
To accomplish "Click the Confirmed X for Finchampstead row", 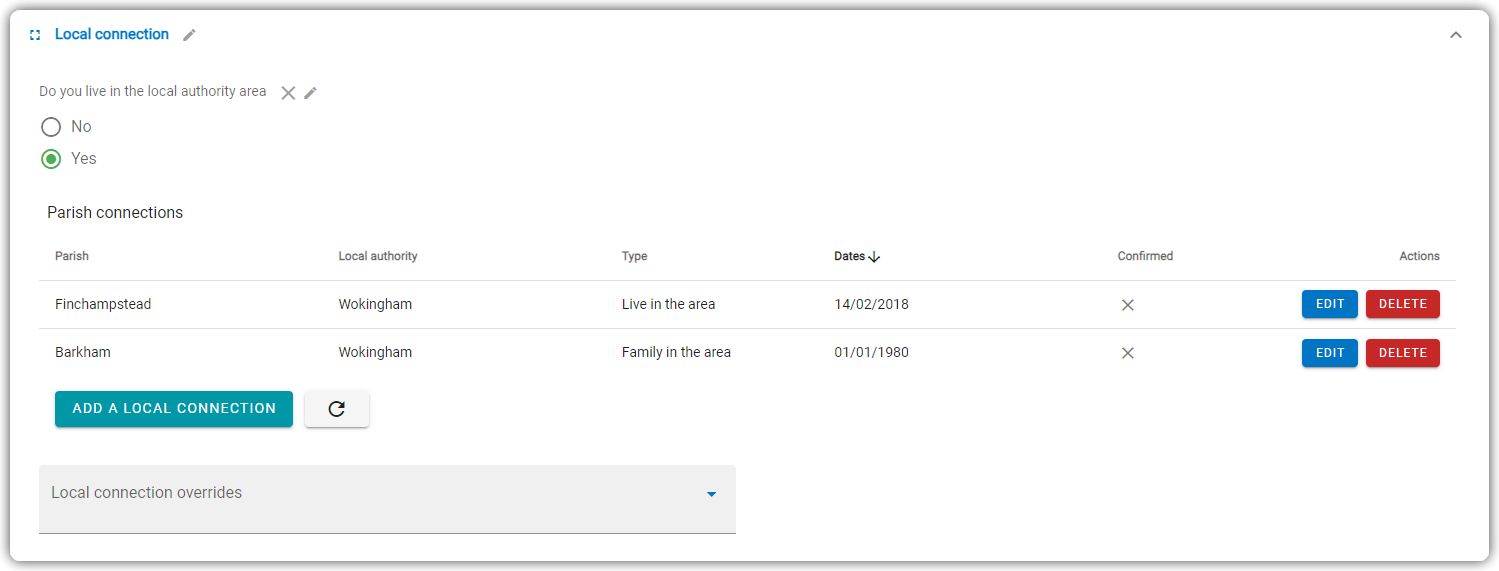I will (x=1128, y=305).
